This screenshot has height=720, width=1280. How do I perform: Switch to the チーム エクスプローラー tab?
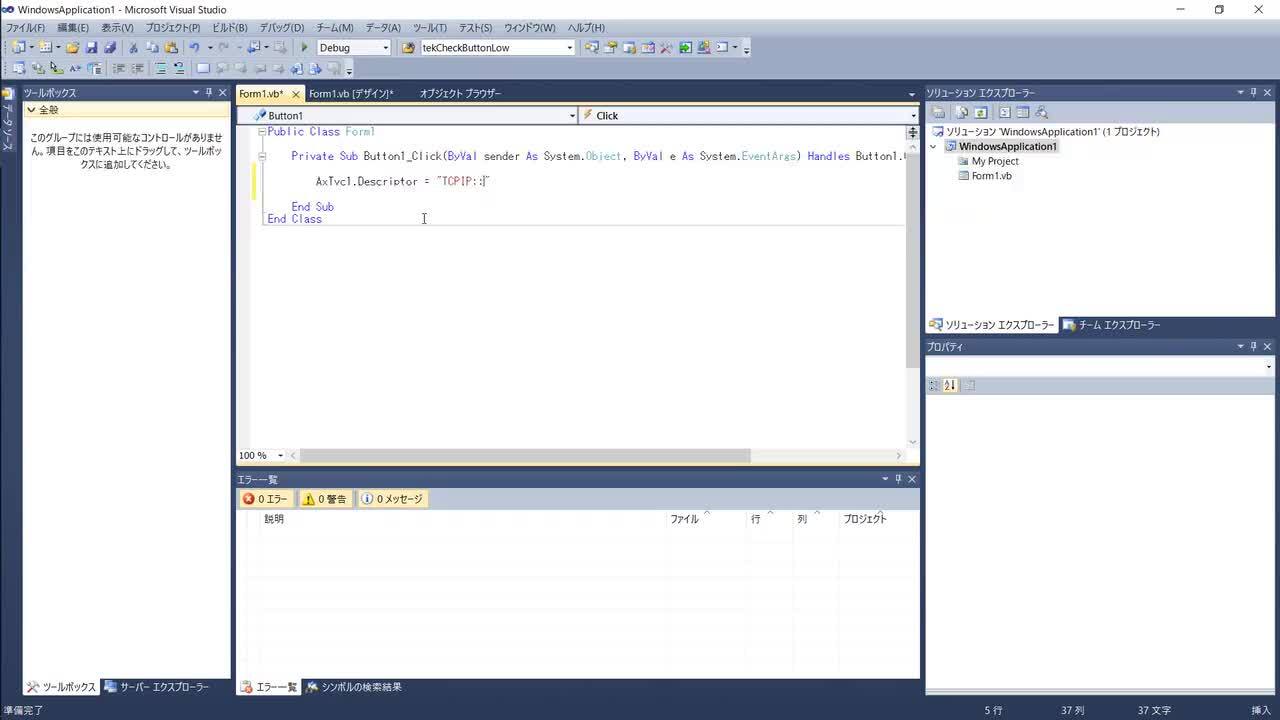click(x=1111, y=325)
